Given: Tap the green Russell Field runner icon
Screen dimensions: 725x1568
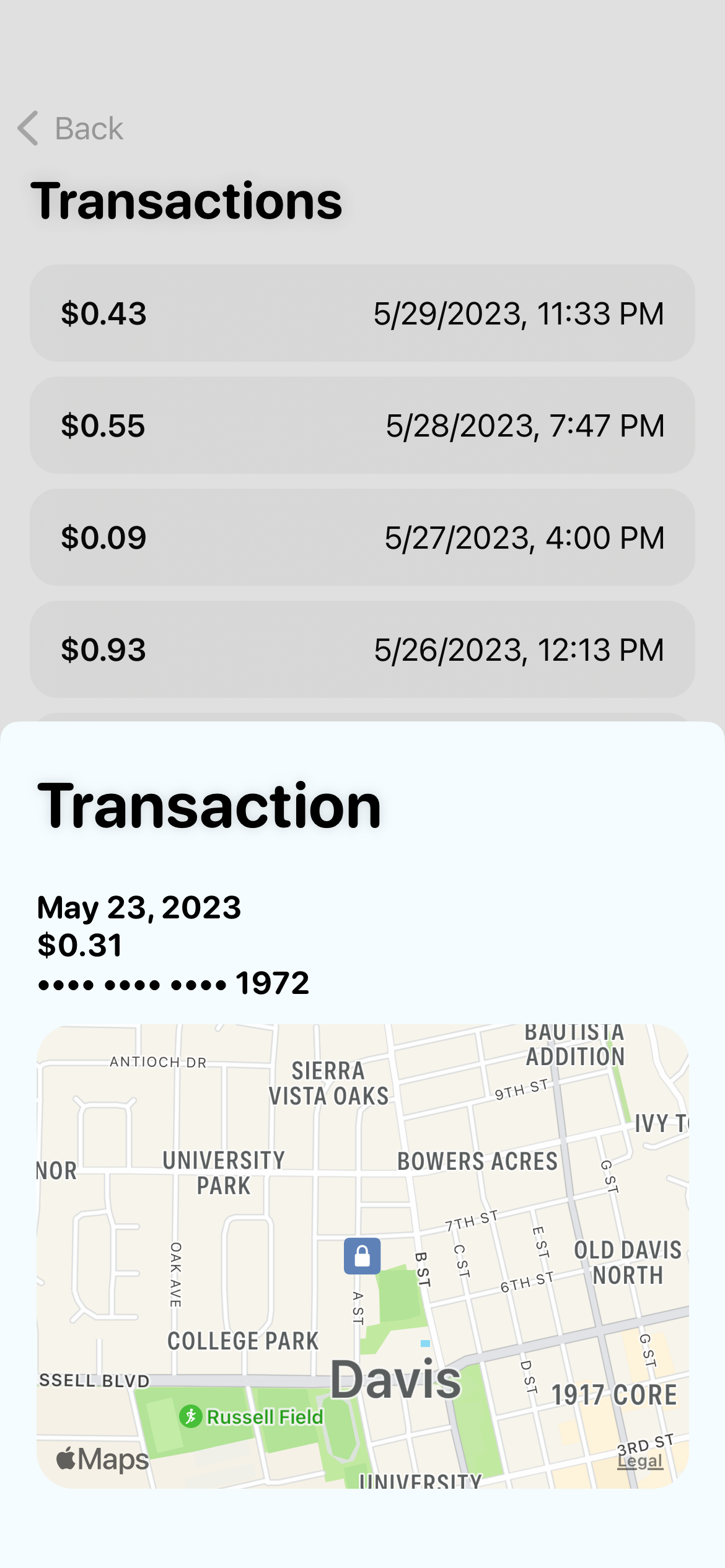Looking at the screenshot, I should pyautogui.click(x=190, y=1416).
